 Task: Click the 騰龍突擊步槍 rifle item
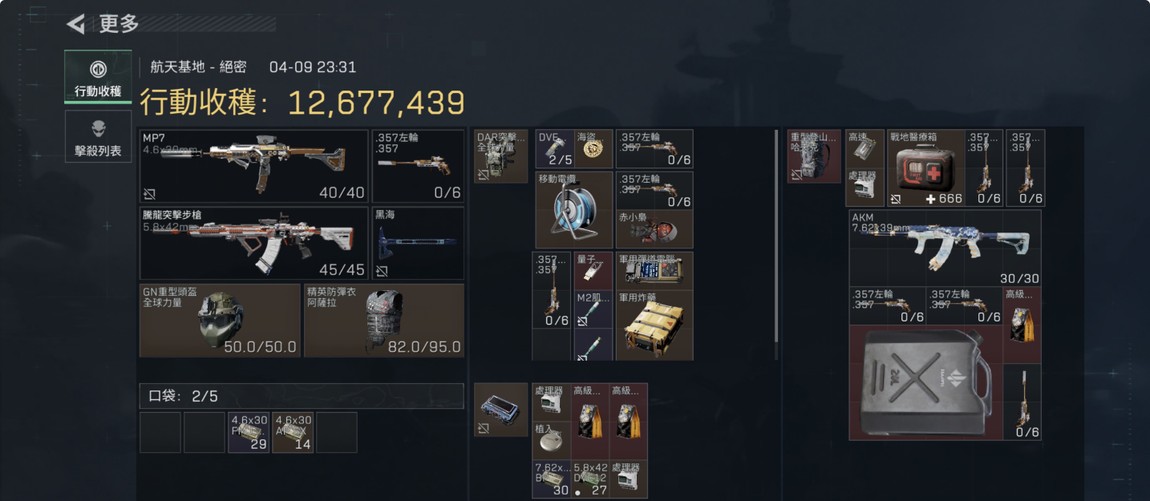pyautogui.click(x=254, y=243)
